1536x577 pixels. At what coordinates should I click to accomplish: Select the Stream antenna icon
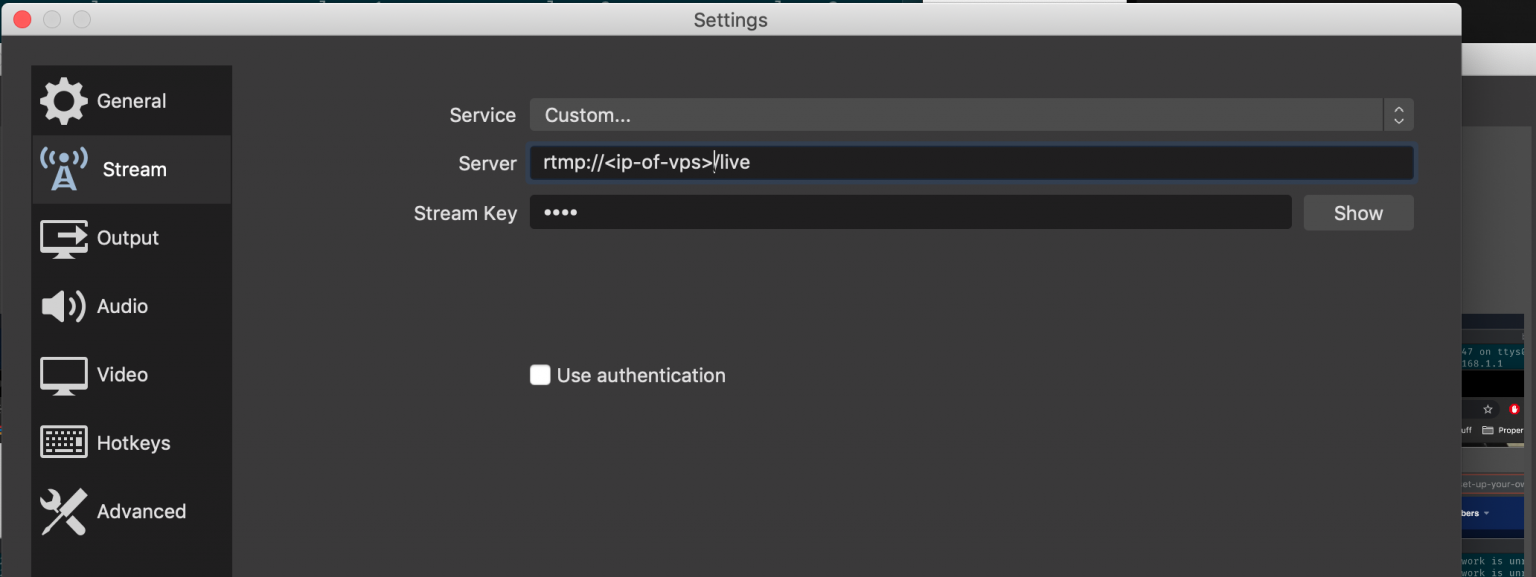click(63, 169)
